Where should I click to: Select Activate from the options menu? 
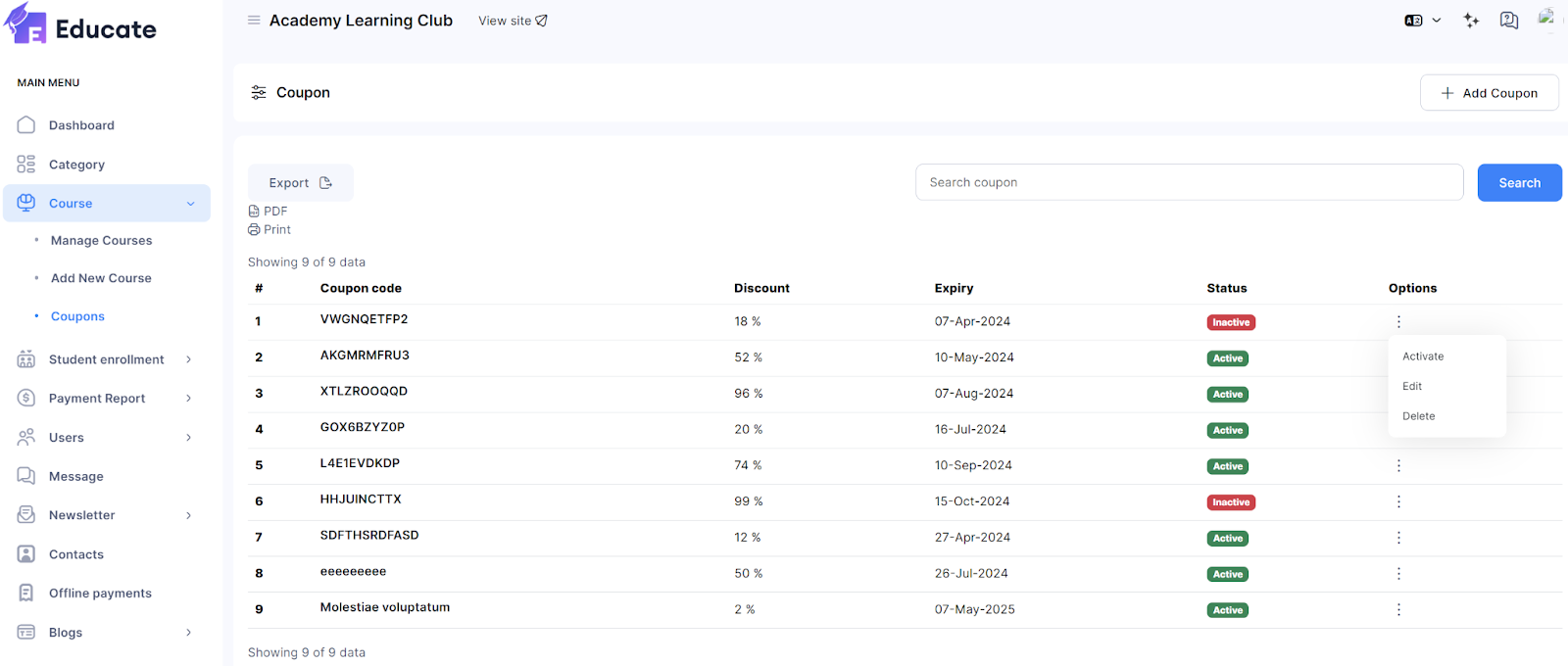(1423, 357)
